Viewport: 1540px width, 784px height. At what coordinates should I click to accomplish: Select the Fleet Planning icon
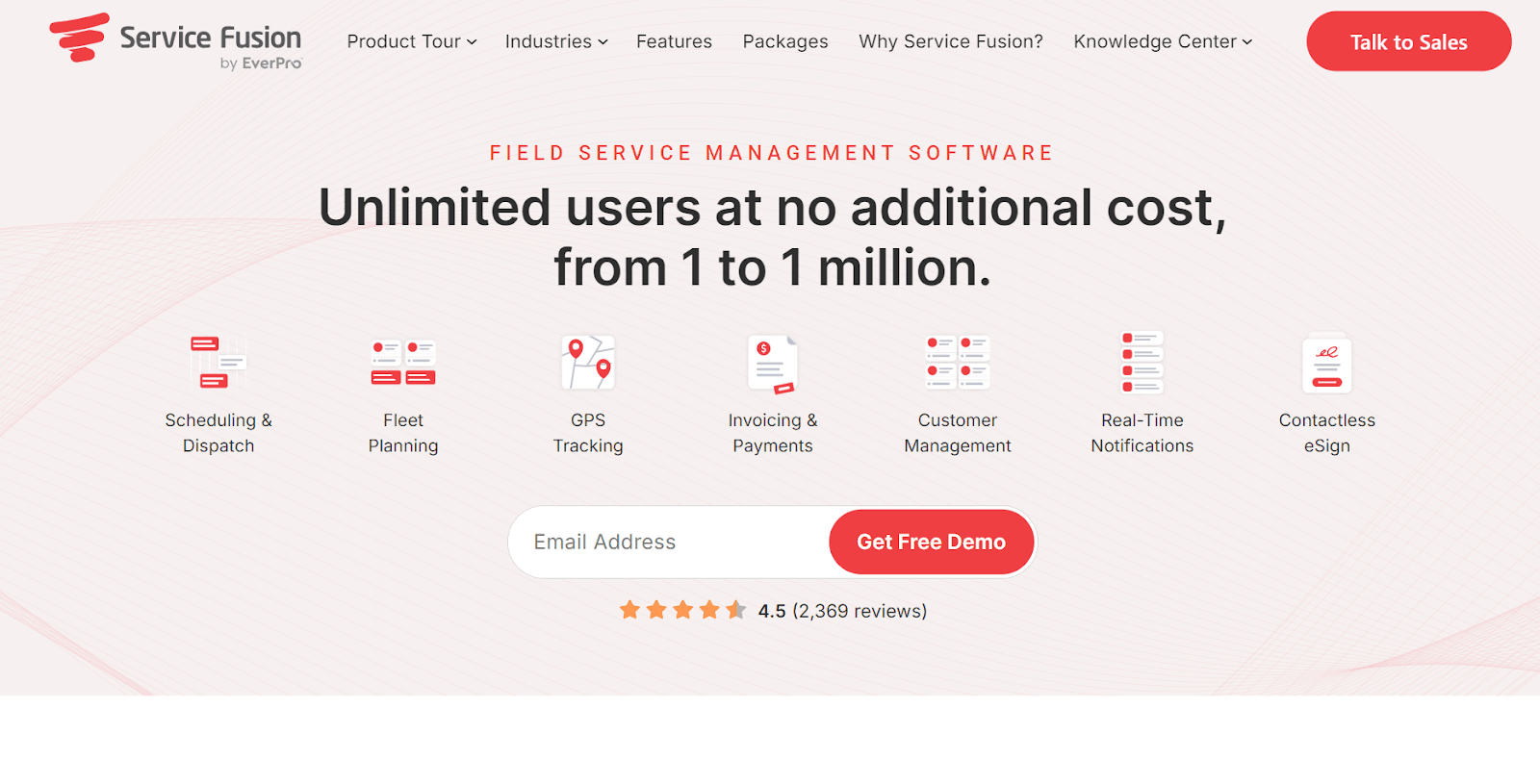coord(403,363)
